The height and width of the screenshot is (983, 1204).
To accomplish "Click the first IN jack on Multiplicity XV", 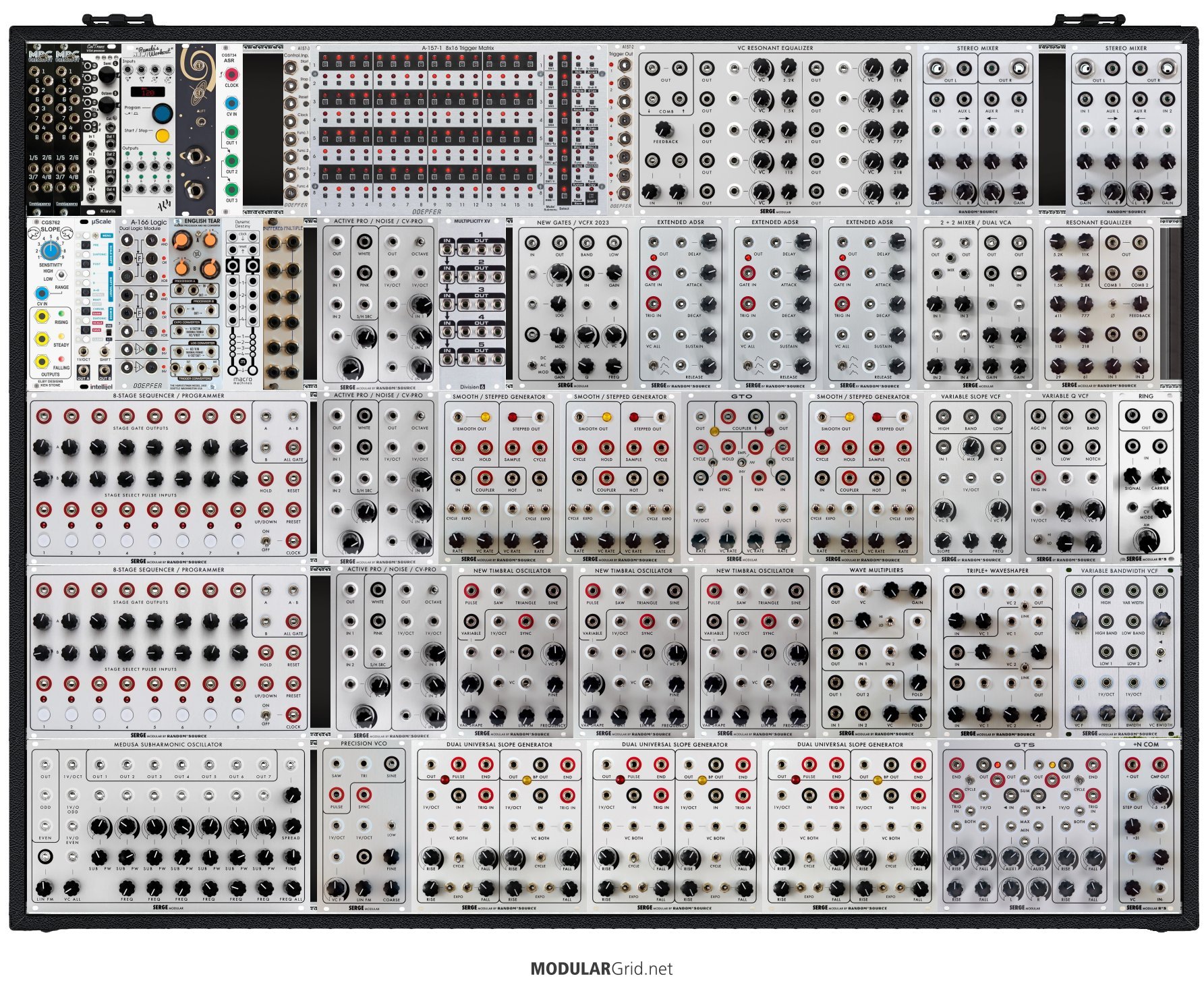I will [x=446, y=250].
